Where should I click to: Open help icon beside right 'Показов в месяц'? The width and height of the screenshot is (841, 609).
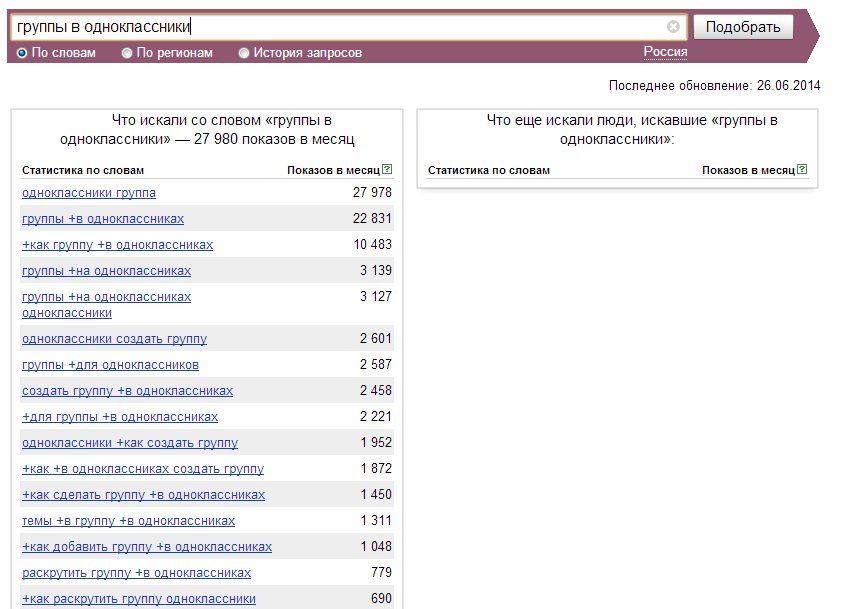[802, 170]
